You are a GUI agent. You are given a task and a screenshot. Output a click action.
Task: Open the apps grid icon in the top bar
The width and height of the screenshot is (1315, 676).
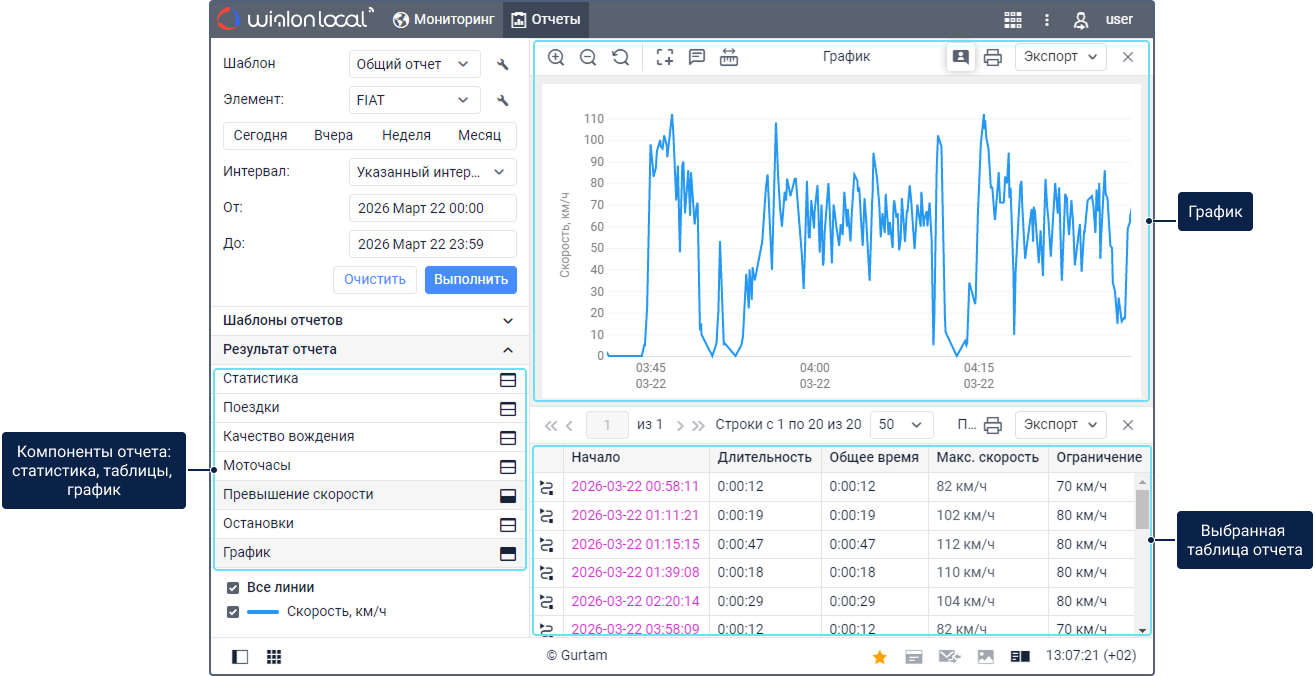tap(1013, 20)
